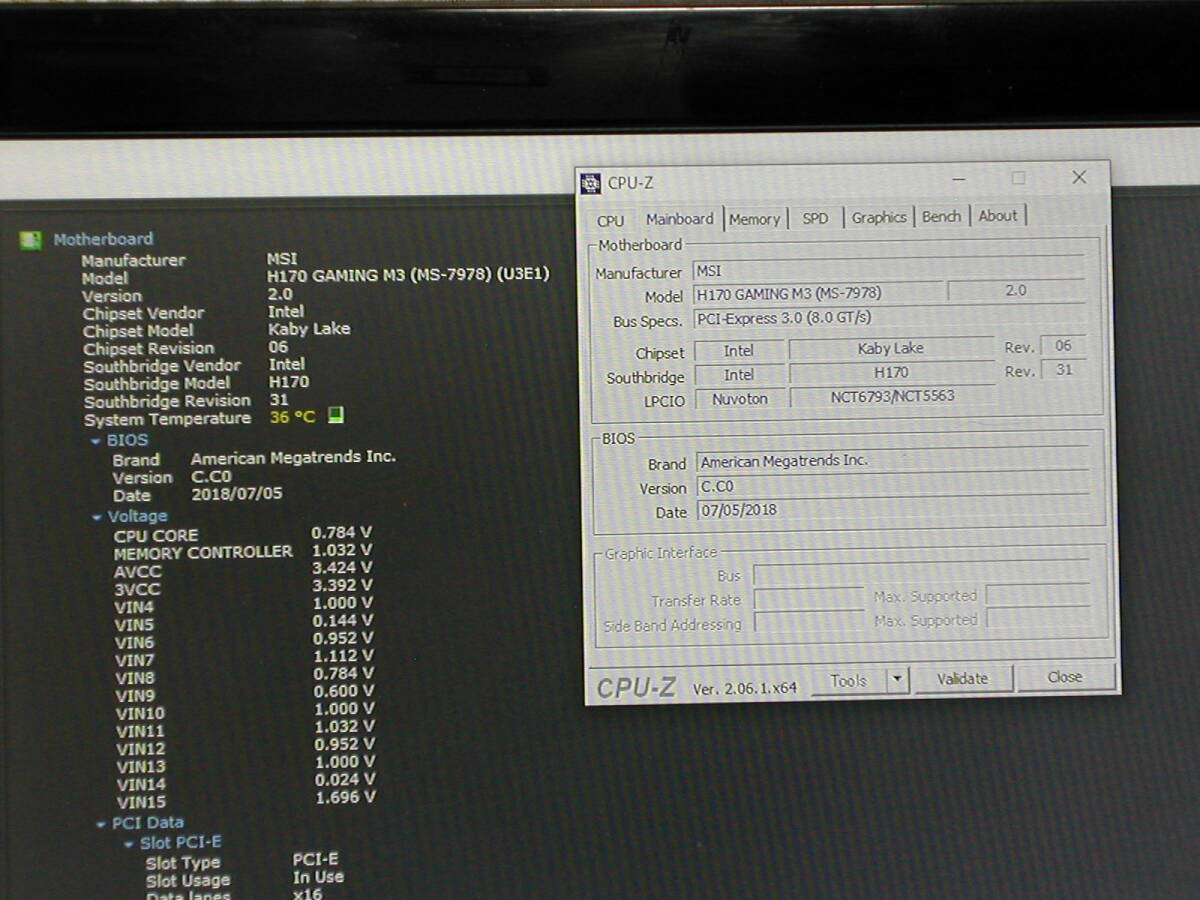Open the Bench tab
The height and width of the screenshot is (900, 1200).
click(941, 216)
